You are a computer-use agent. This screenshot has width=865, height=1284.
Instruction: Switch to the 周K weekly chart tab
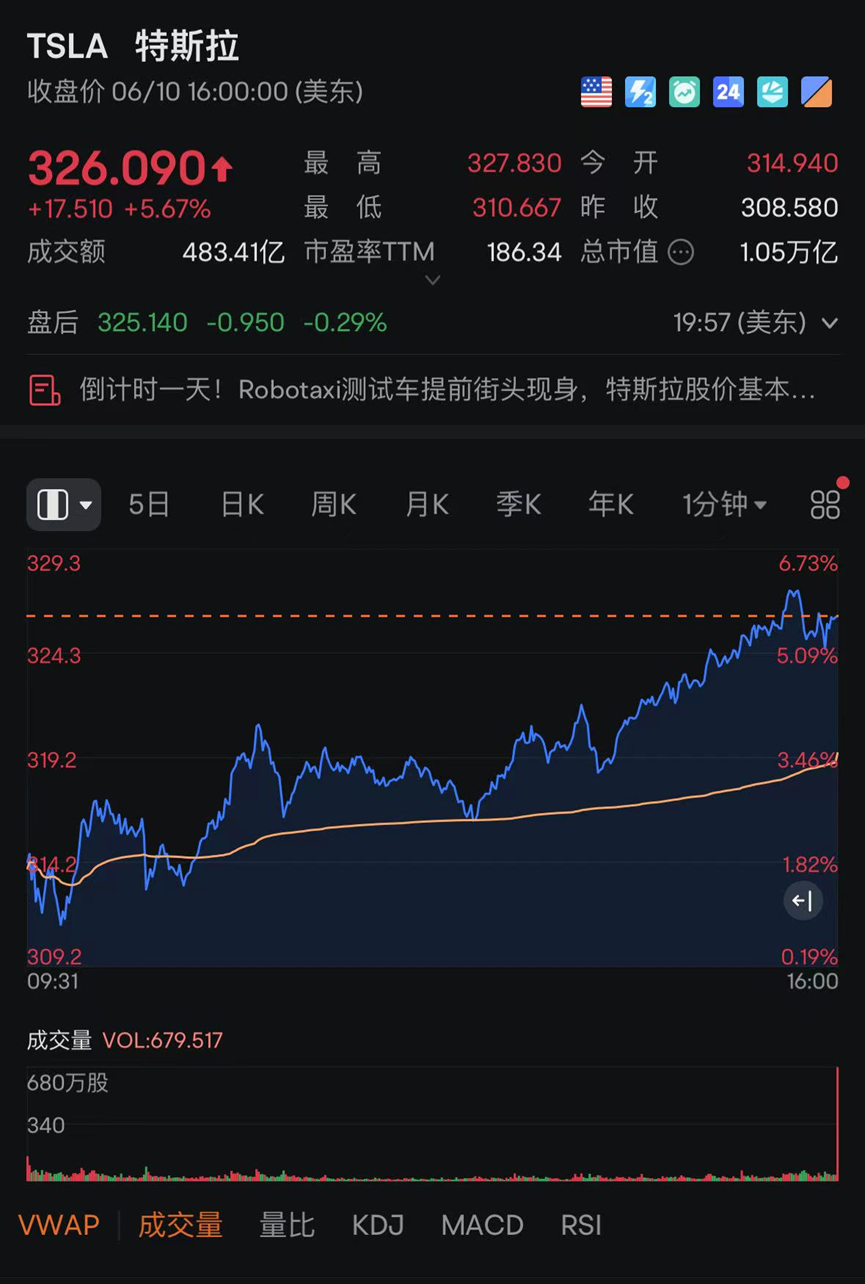333,505
